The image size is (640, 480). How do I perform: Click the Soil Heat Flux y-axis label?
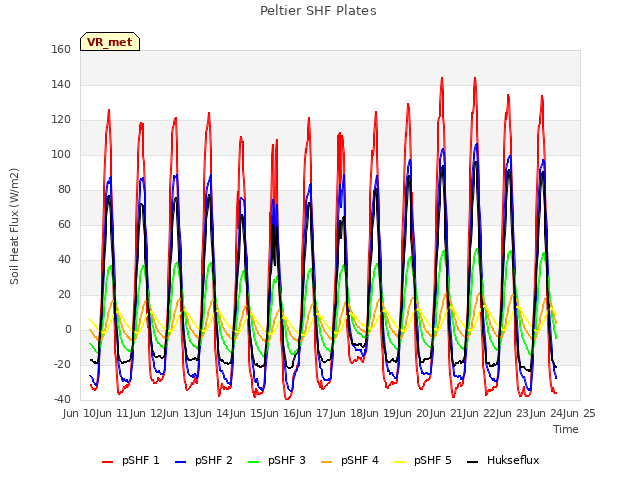(14, 226)
